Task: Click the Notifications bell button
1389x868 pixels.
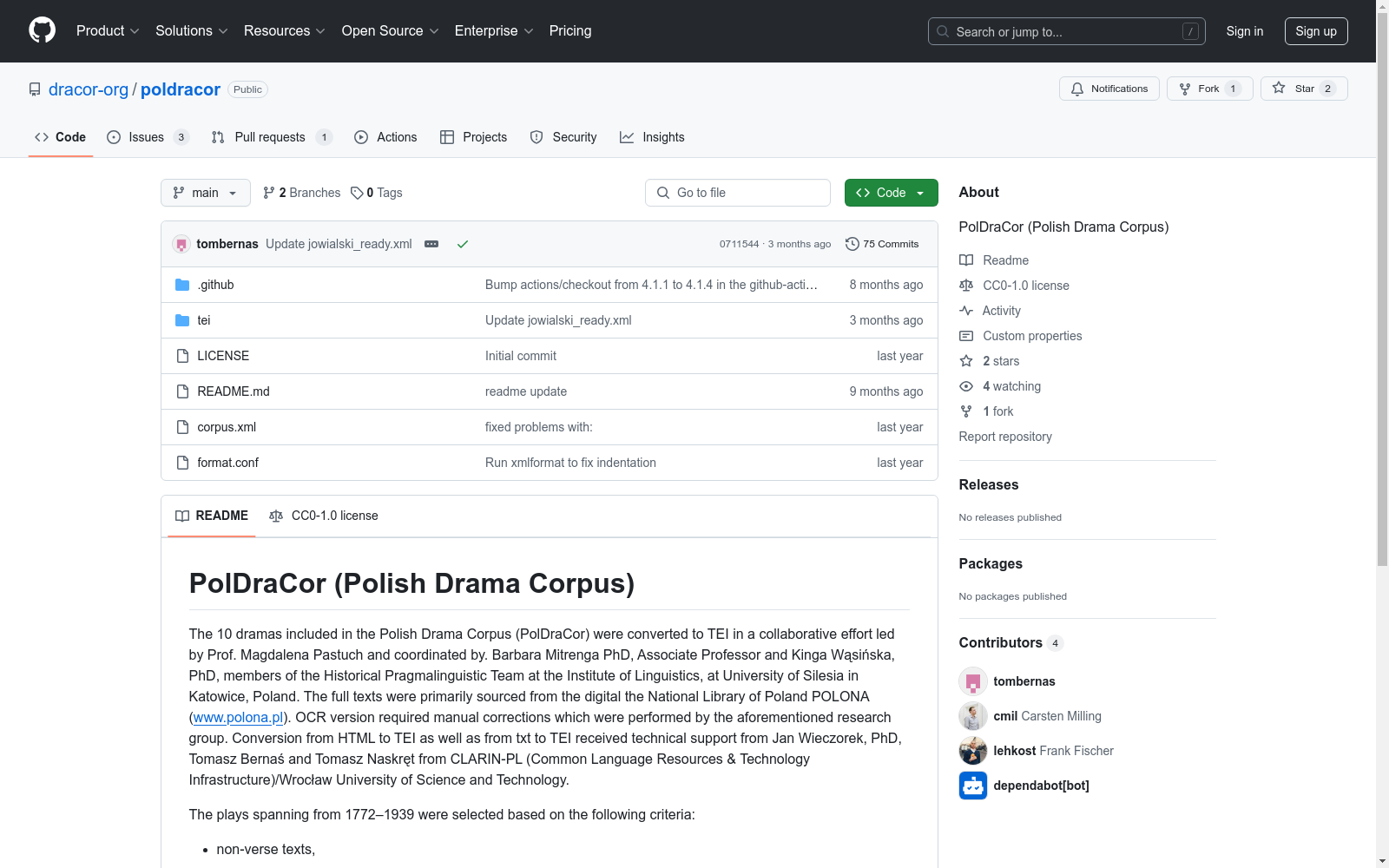Action: tap(1109, 89)
